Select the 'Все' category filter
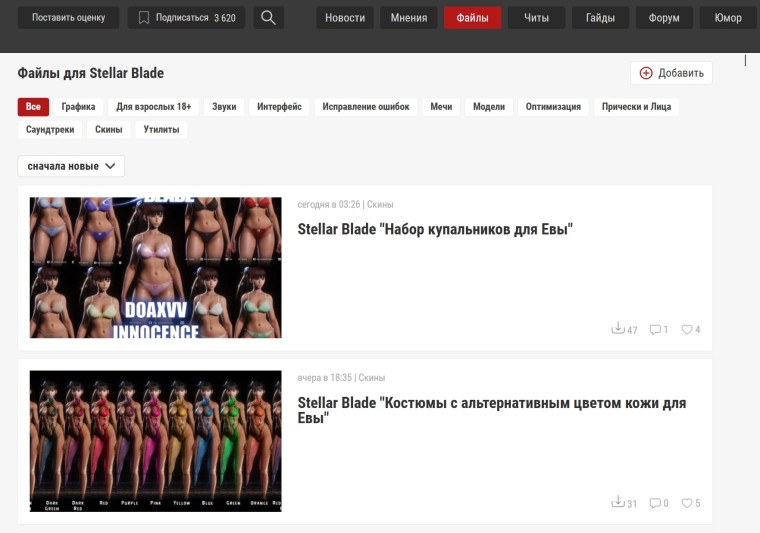 pos(33,107)
